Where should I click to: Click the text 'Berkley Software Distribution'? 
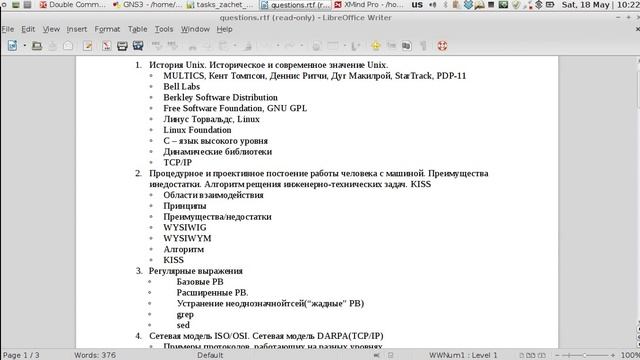click(x=220, y=97)
